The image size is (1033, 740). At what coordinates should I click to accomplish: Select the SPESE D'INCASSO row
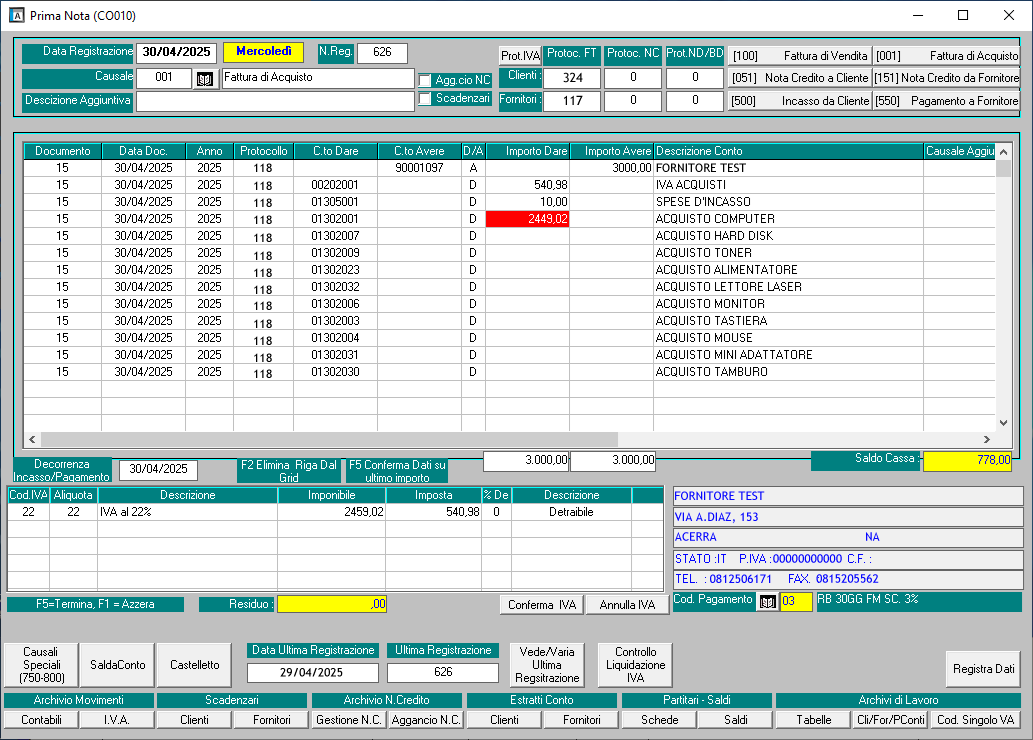(509, 202)
